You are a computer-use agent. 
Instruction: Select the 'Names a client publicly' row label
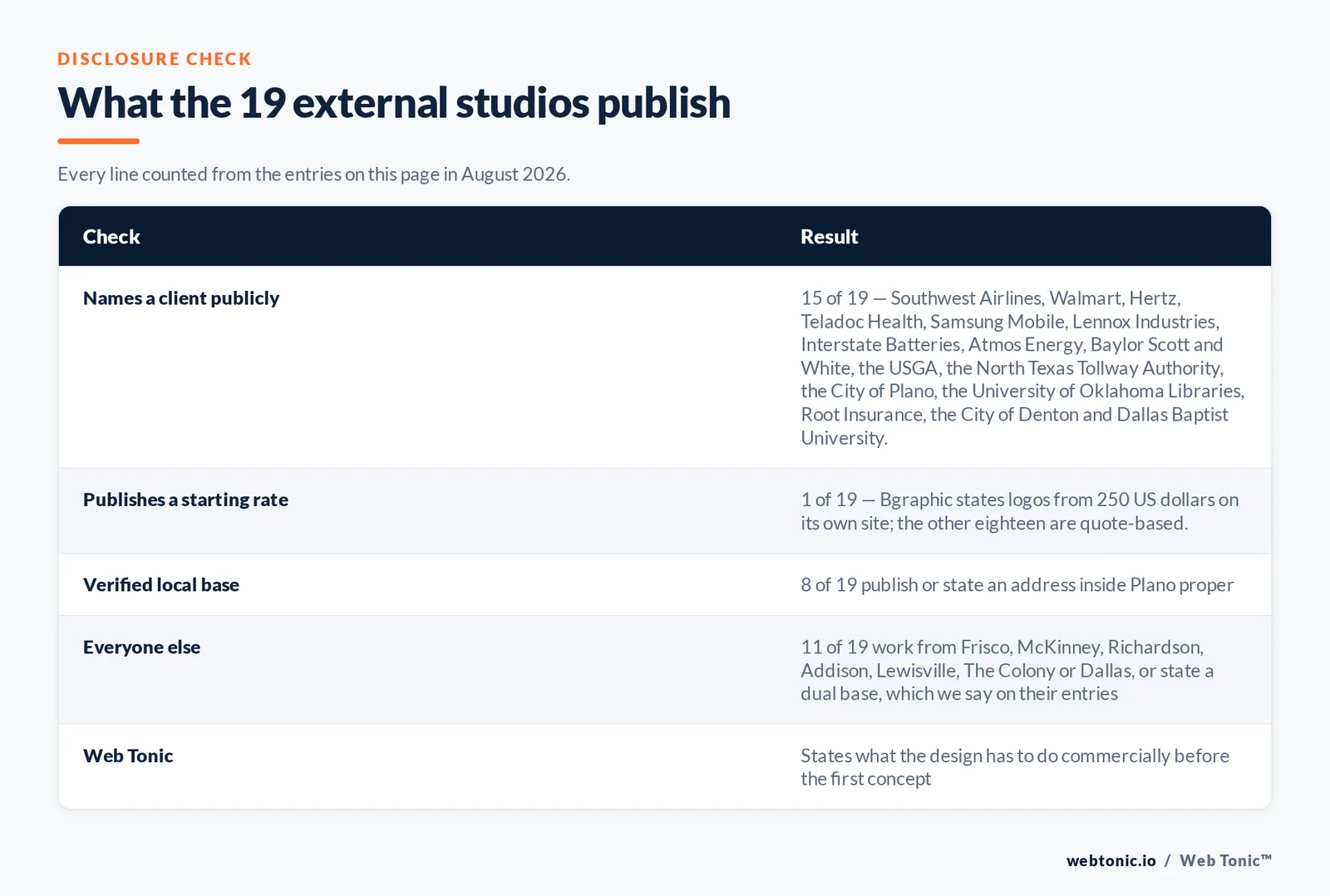click(x=181, y=298)
